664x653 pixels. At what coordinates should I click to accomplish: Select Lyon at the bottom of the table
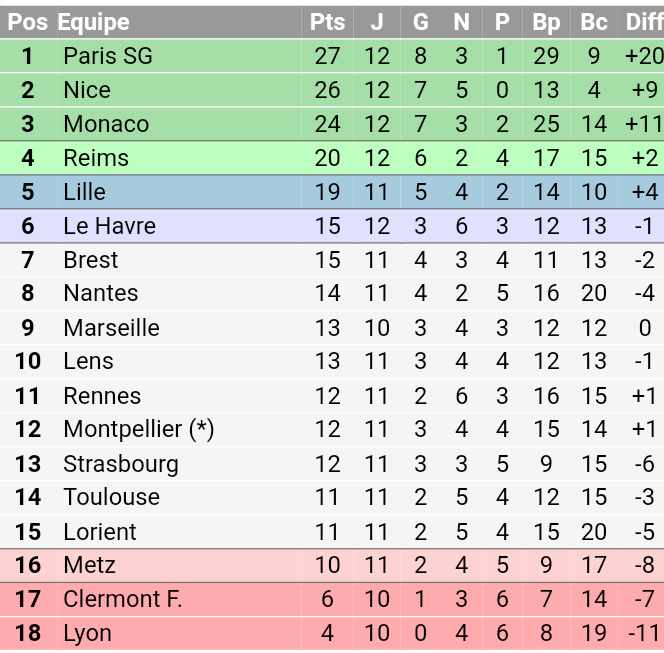(87, 634)
